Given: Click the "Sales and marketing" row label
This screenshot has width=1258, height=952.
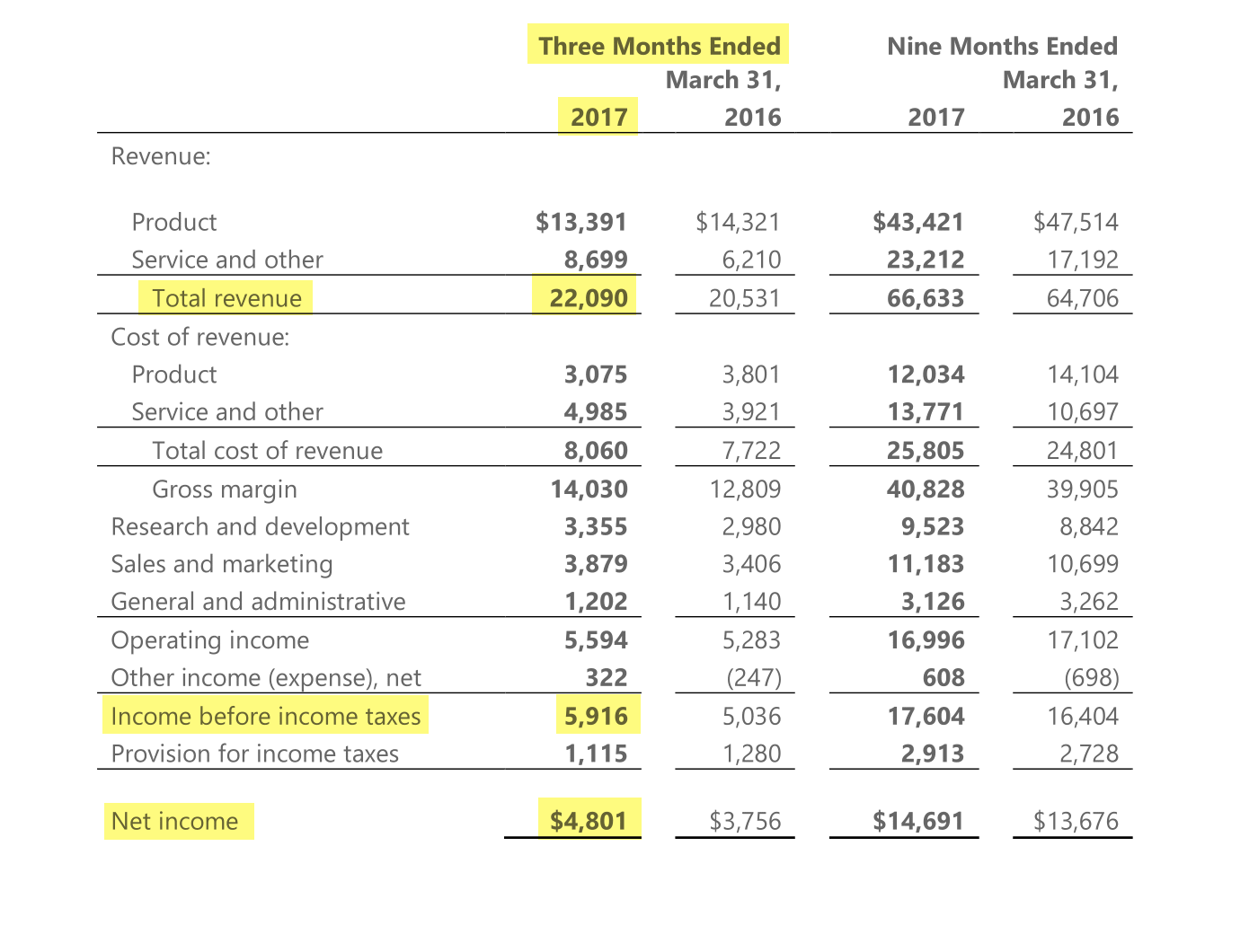Looking at the screenshot, I should (222, 564).
